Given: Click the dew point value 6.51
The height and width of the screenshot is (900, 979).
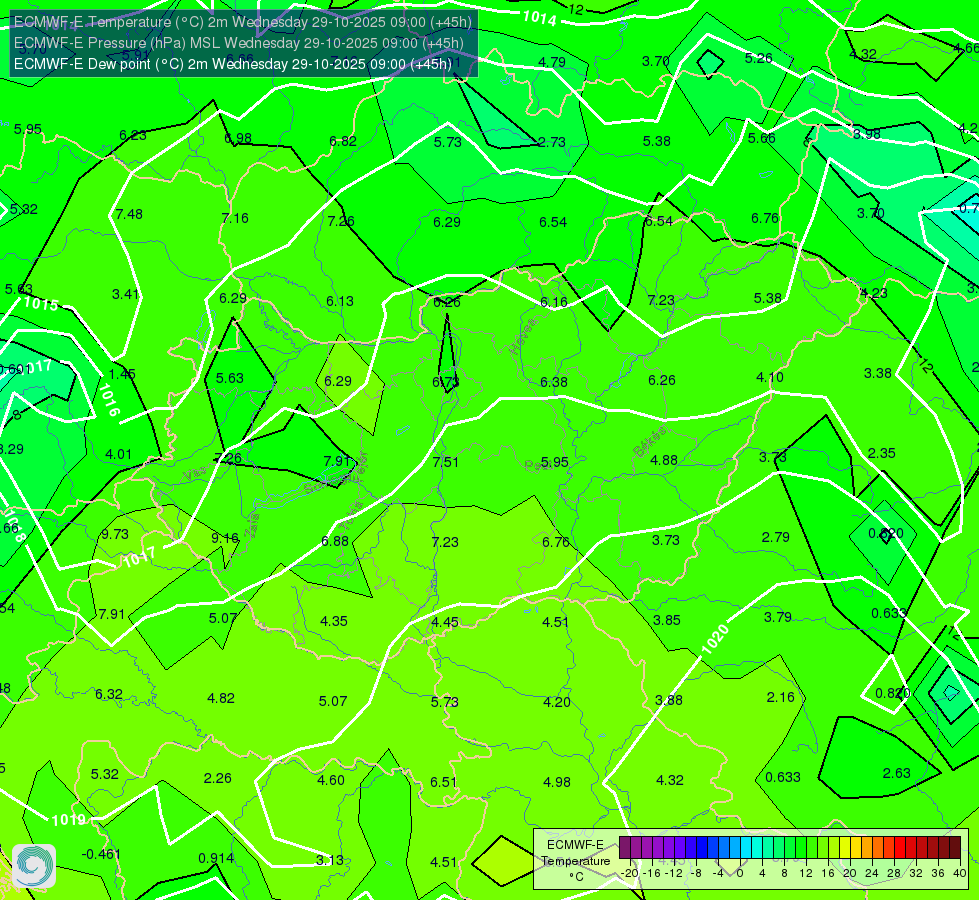Looking at the screenshot, I should 444,782.
